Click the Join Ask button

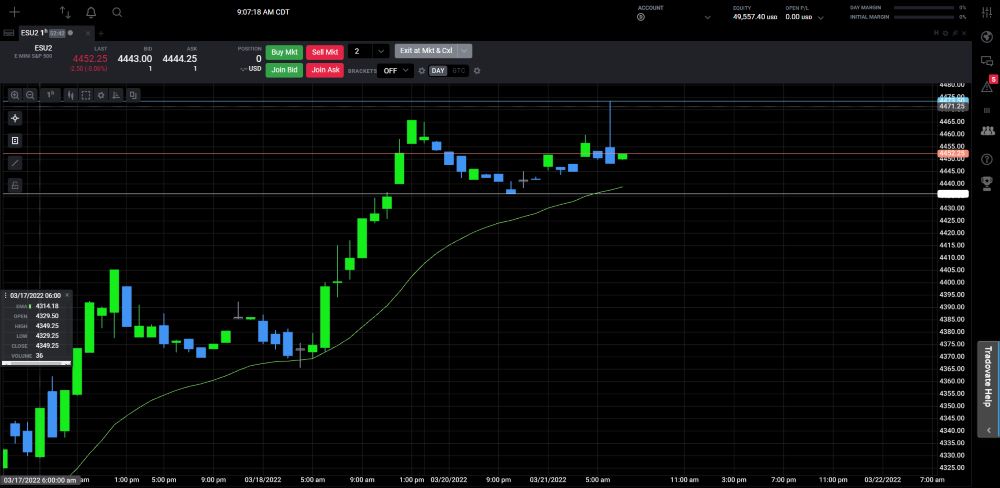325,70
